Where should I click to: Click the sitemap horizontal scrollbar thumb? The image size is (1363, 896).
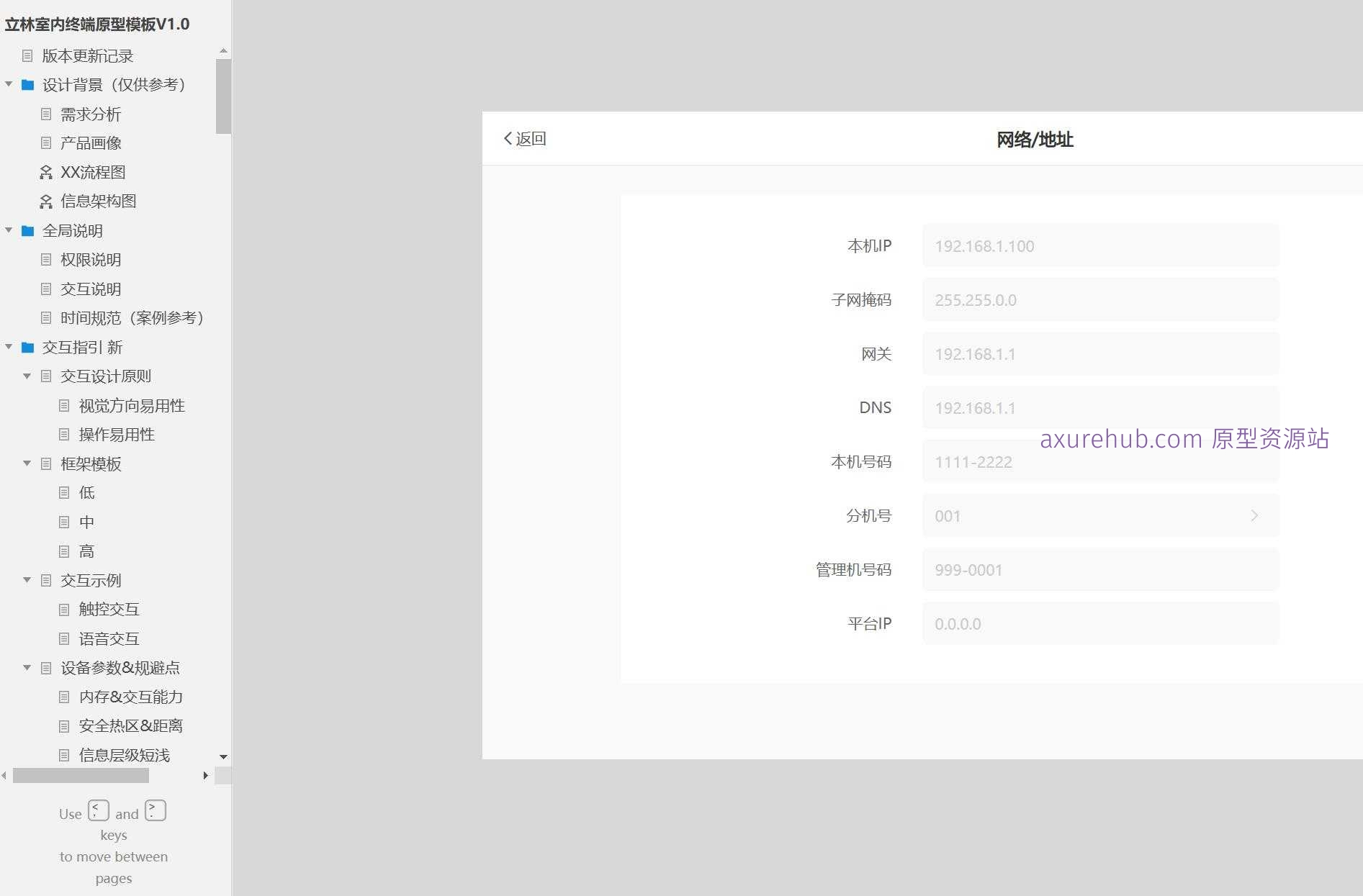(x=81, y=775)
